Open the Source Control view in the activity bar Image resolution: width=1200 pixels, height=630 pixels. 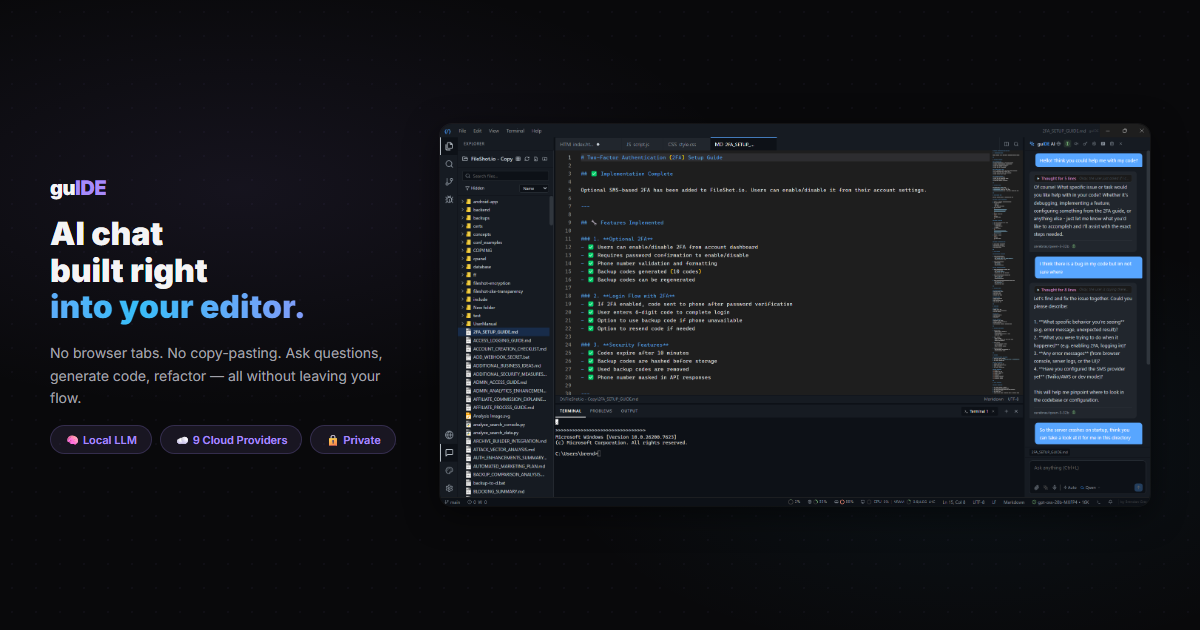click(x=449, y=182)
